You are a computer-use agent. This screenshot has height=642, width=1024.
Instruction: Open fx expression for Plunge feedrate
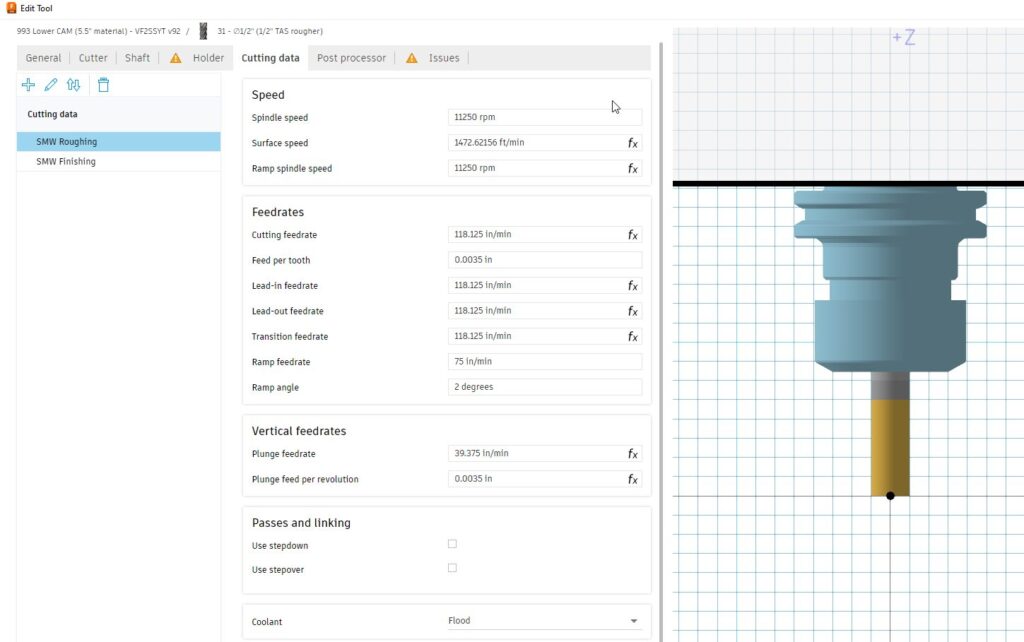(632, 453)
